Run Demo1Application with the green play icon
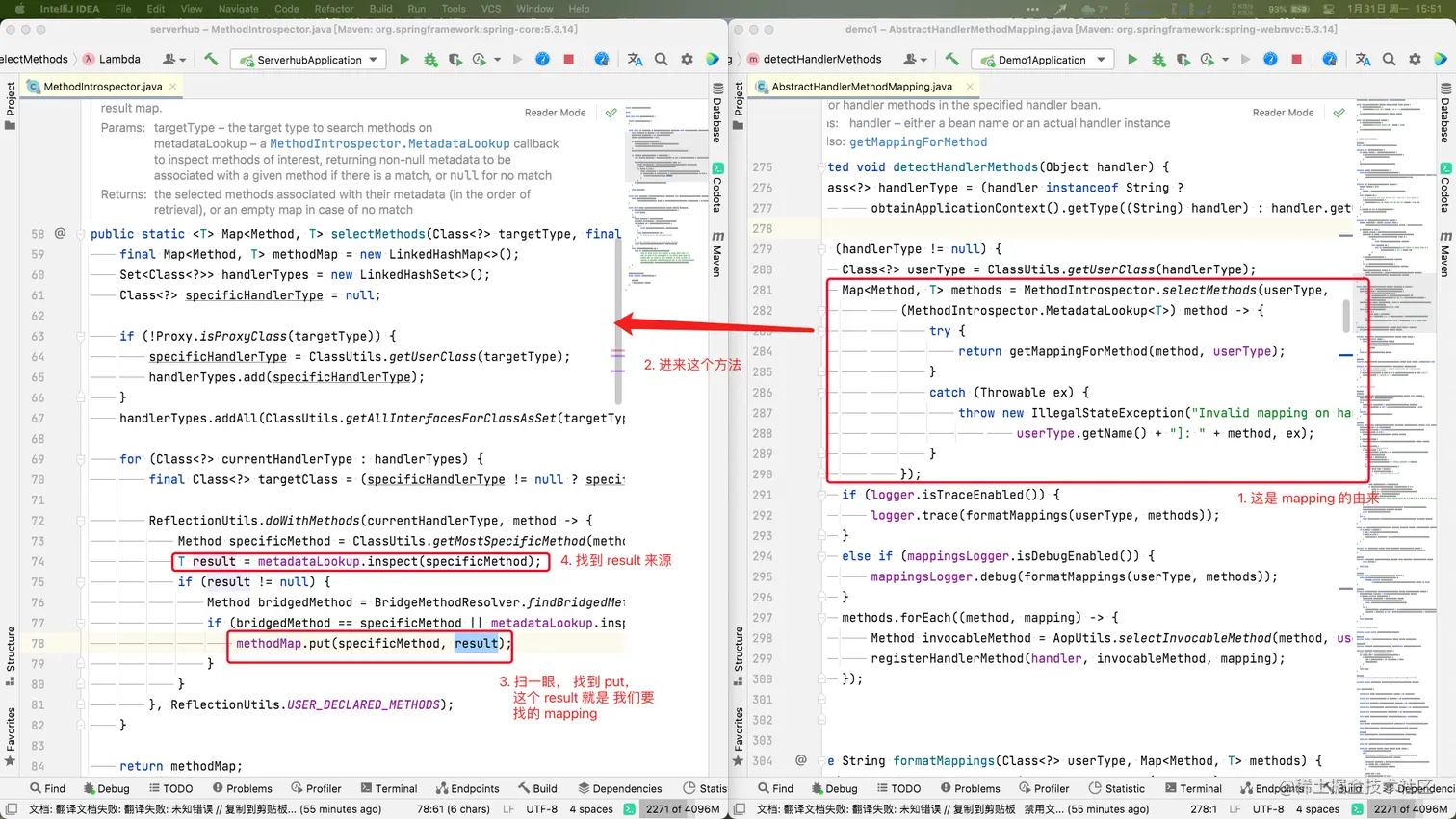This screenshot has height=819, width=1456. click(x=1132, y=60)
